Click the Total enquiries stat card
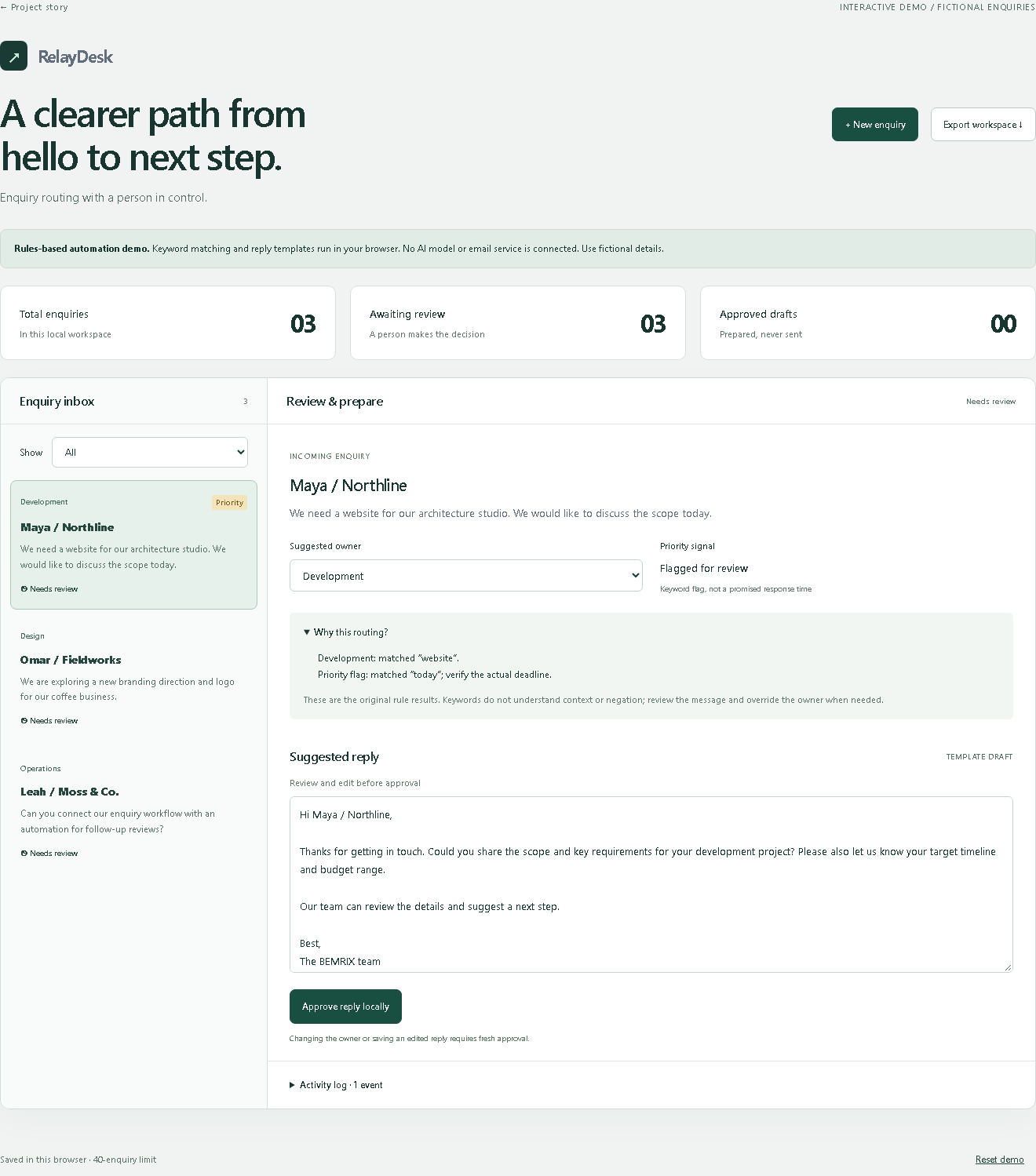This screenshot has width=1036, height=1176. [168, 322]
